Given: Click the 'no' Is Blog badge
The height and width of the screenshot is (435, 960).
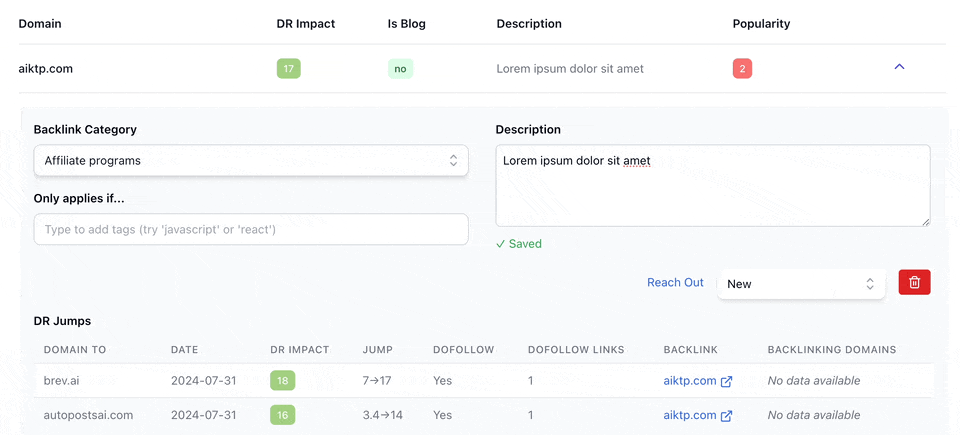Looking at the screenshot, I should 400,69.
